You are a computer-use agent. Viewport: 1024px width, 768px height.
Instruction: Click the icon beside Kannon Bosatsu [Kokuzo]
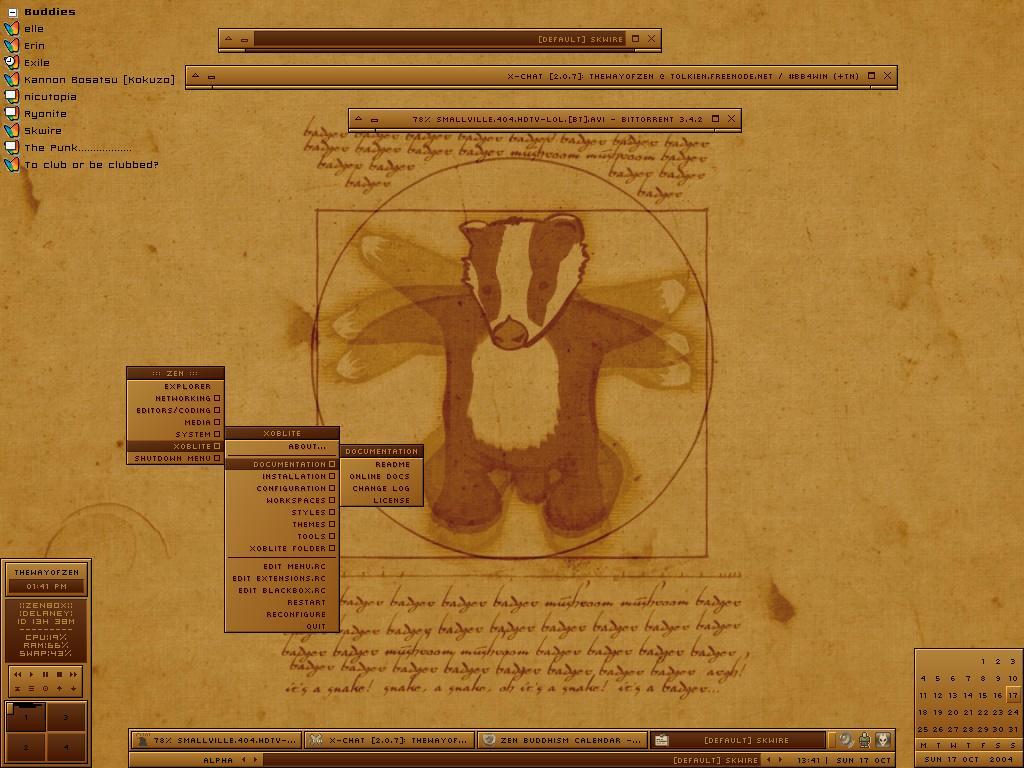click(x=12, y=80)
